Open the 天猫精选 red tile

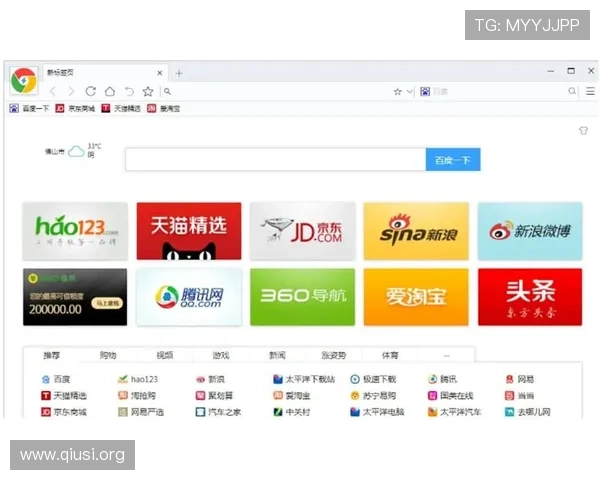[x=189, y=231]
